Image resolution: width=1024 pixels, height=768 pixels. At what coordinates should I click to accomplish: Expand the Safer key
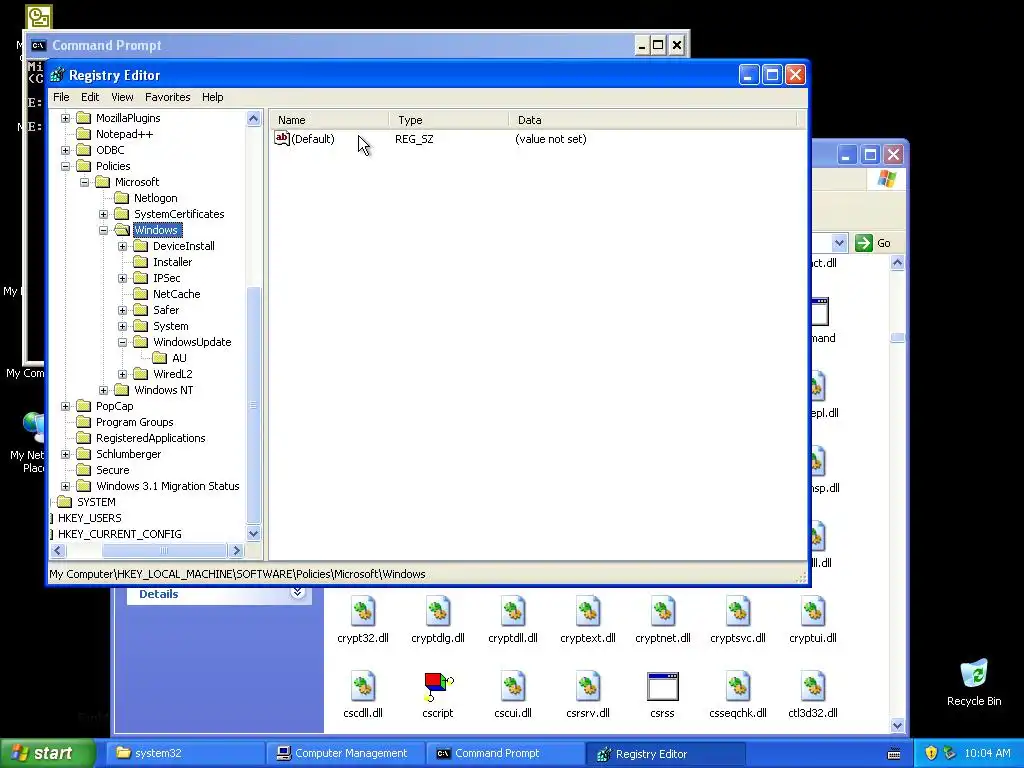(x=122, y=310)
